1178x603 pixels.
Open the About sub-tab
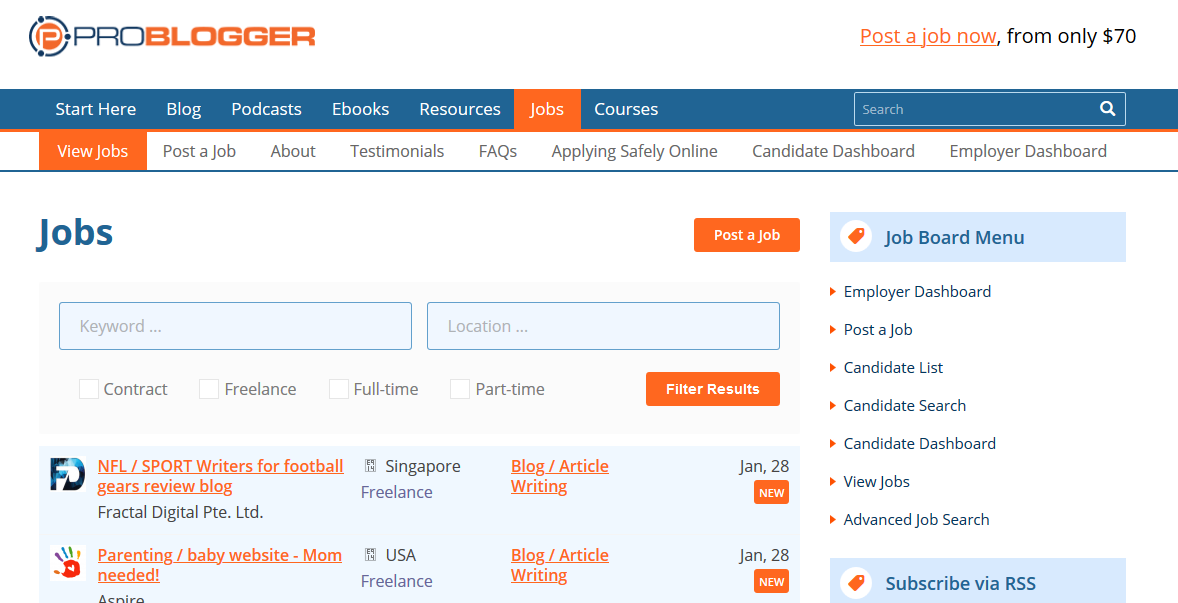293,151
